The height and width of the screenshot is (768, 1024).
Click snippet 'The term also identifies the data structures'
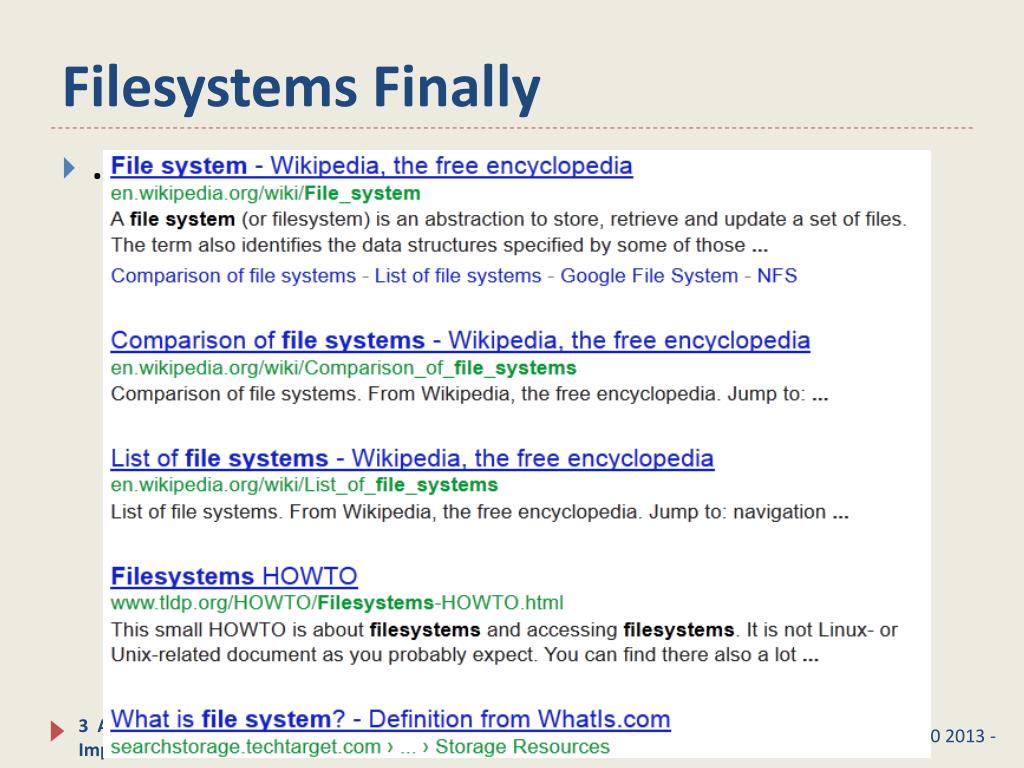click(x=439, y=246)
